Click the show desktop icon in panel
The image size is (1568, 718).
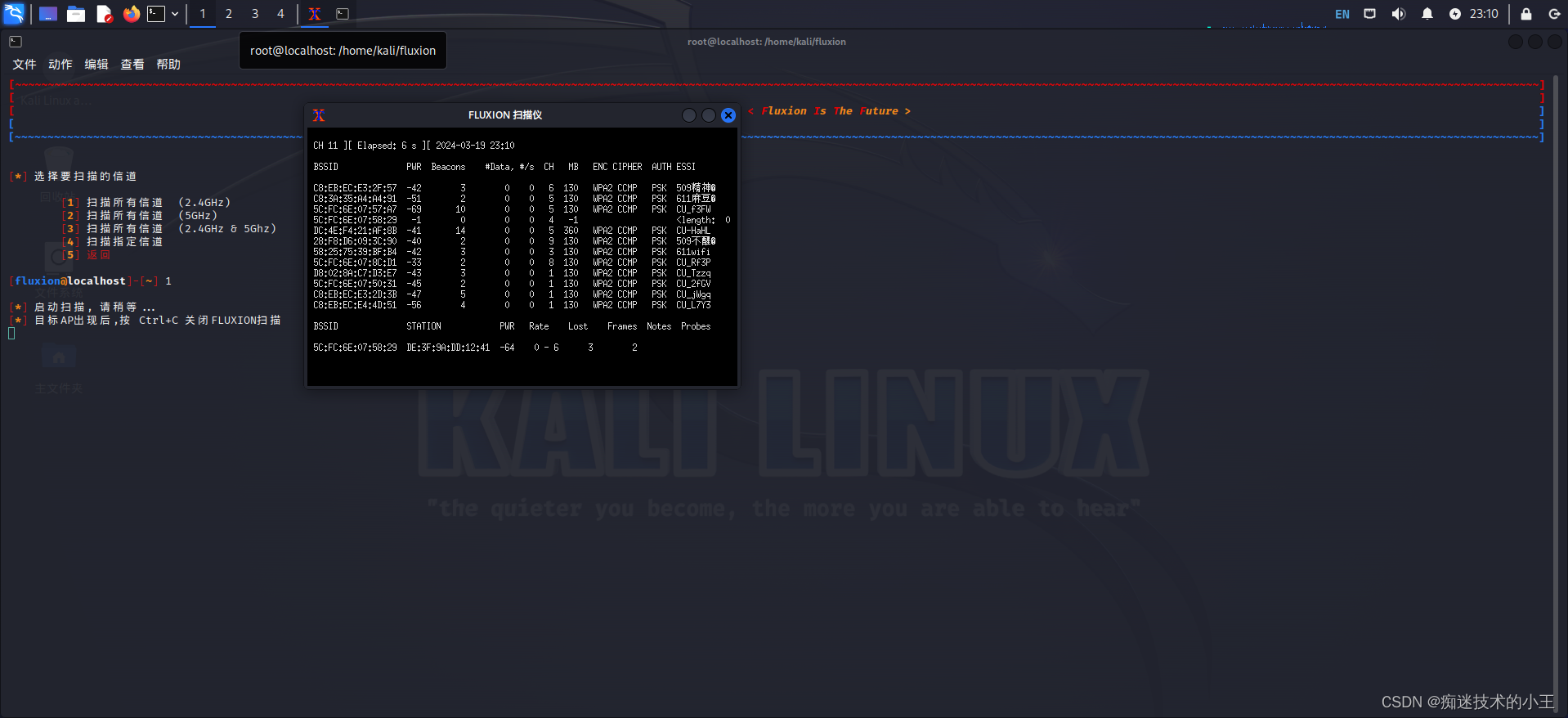tap(48, 14)
